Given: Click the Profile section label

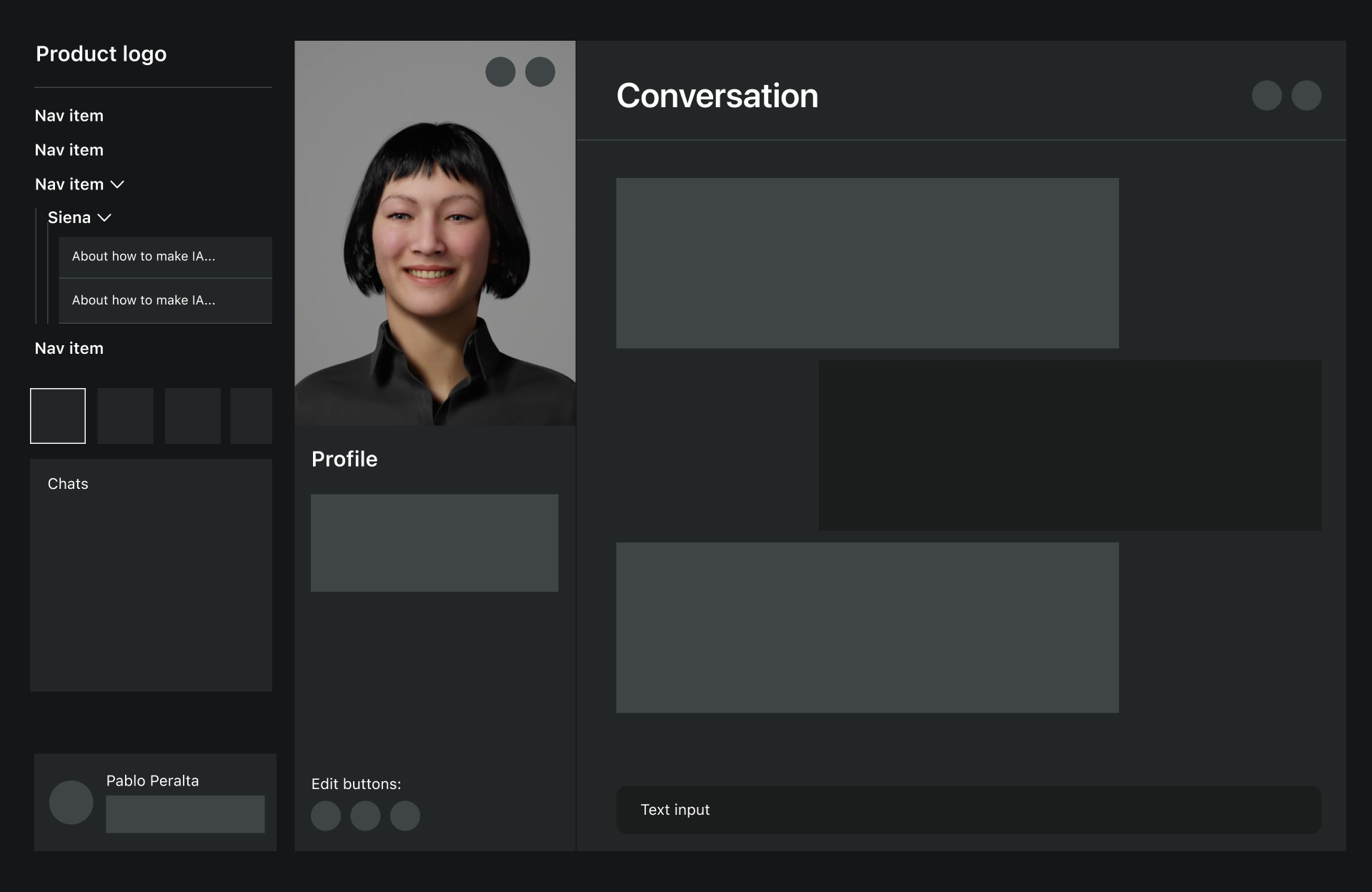Looking at the screenshot, I should coord(344,458).
